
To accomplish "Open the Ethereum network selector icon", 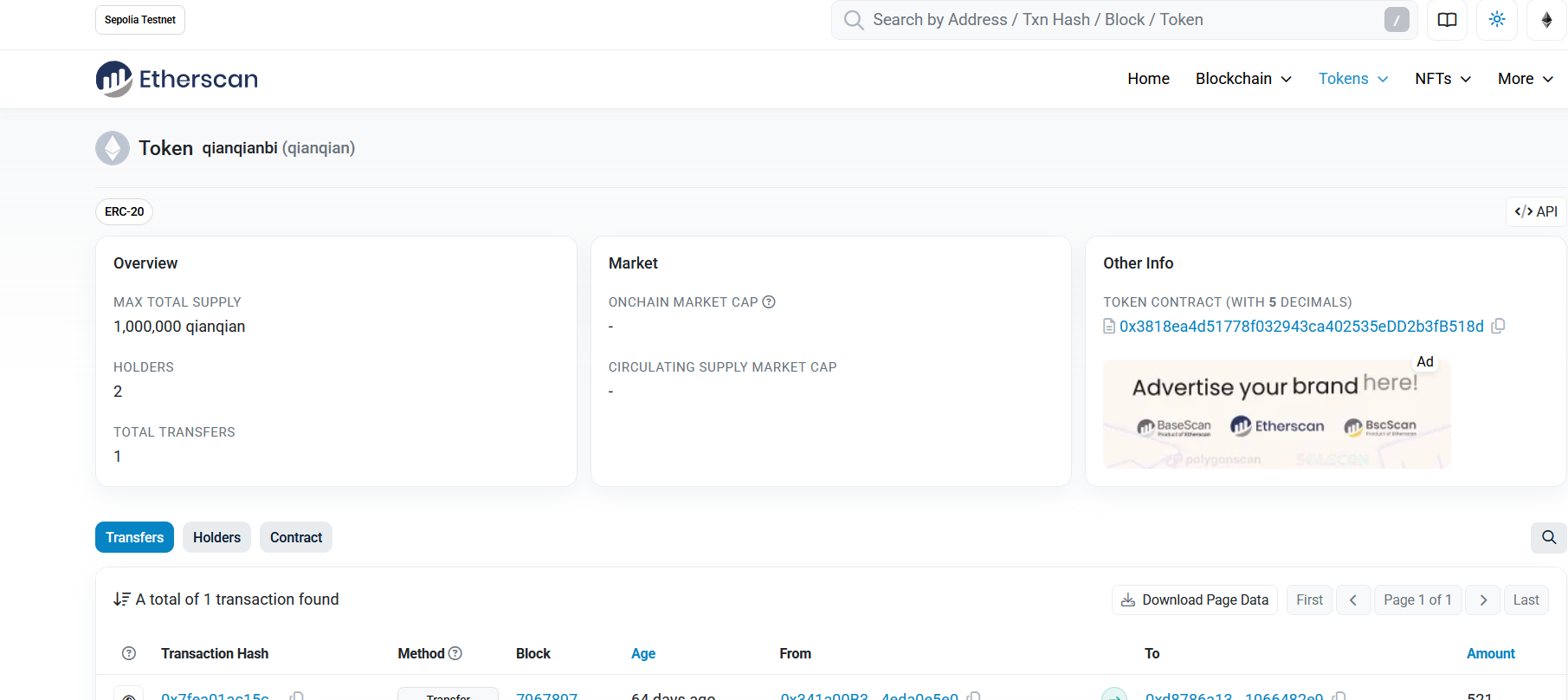I will (x=1546, y=20).
